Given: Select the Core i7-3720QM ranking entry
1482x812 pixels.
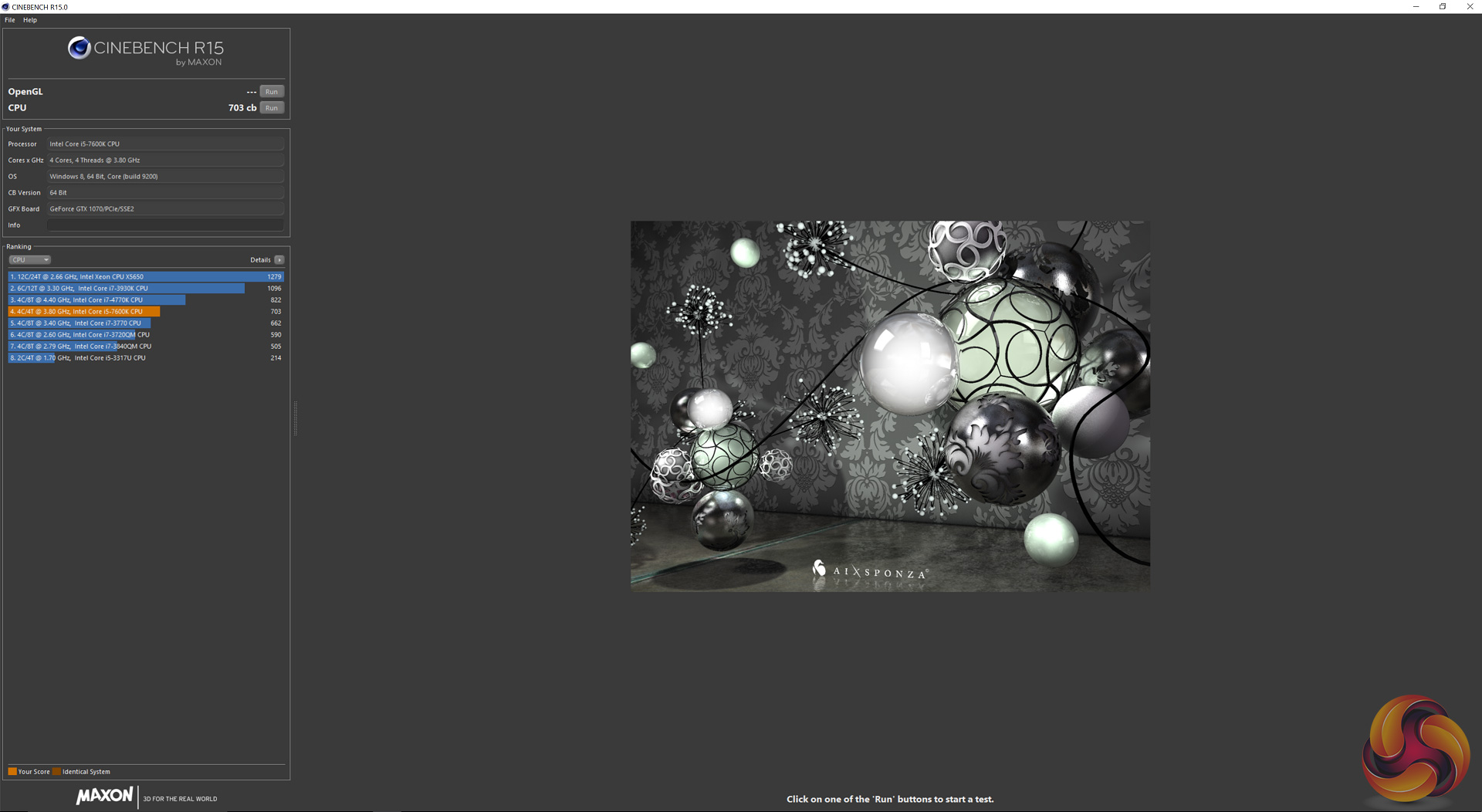Looking at the screenshot, I should [146, 335].
